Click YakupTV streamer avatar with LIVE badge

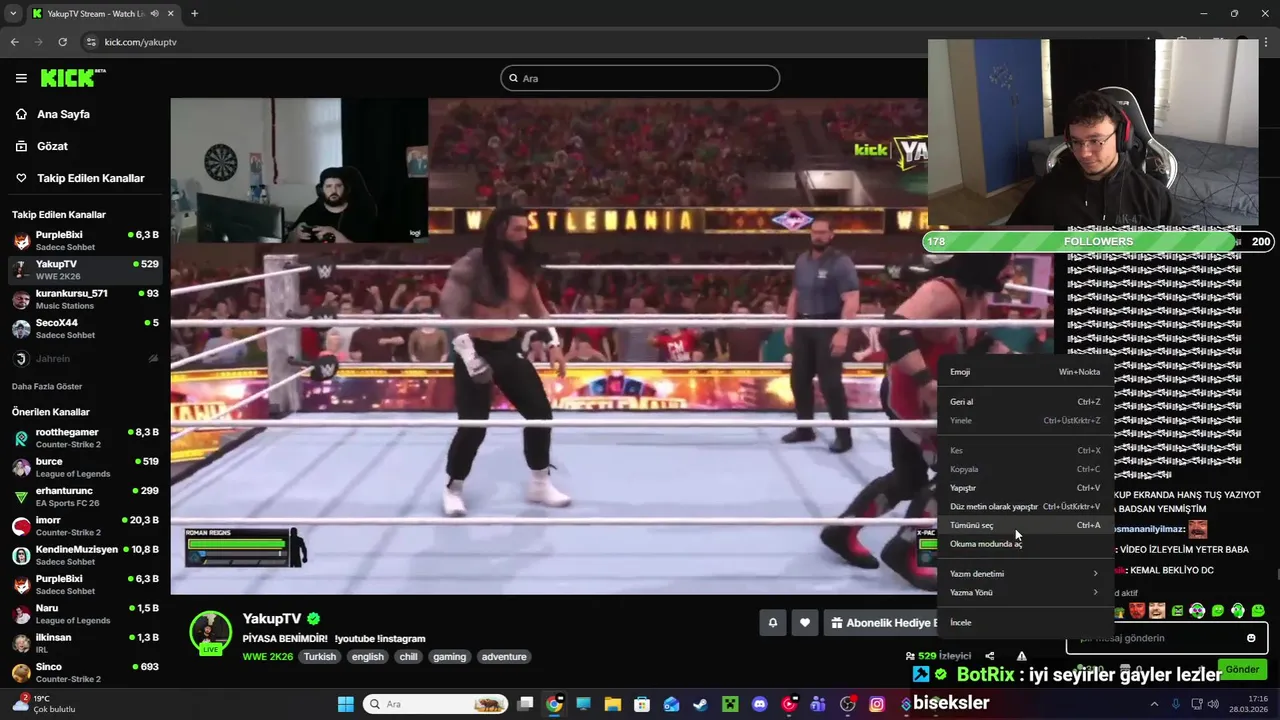[211, 633]
